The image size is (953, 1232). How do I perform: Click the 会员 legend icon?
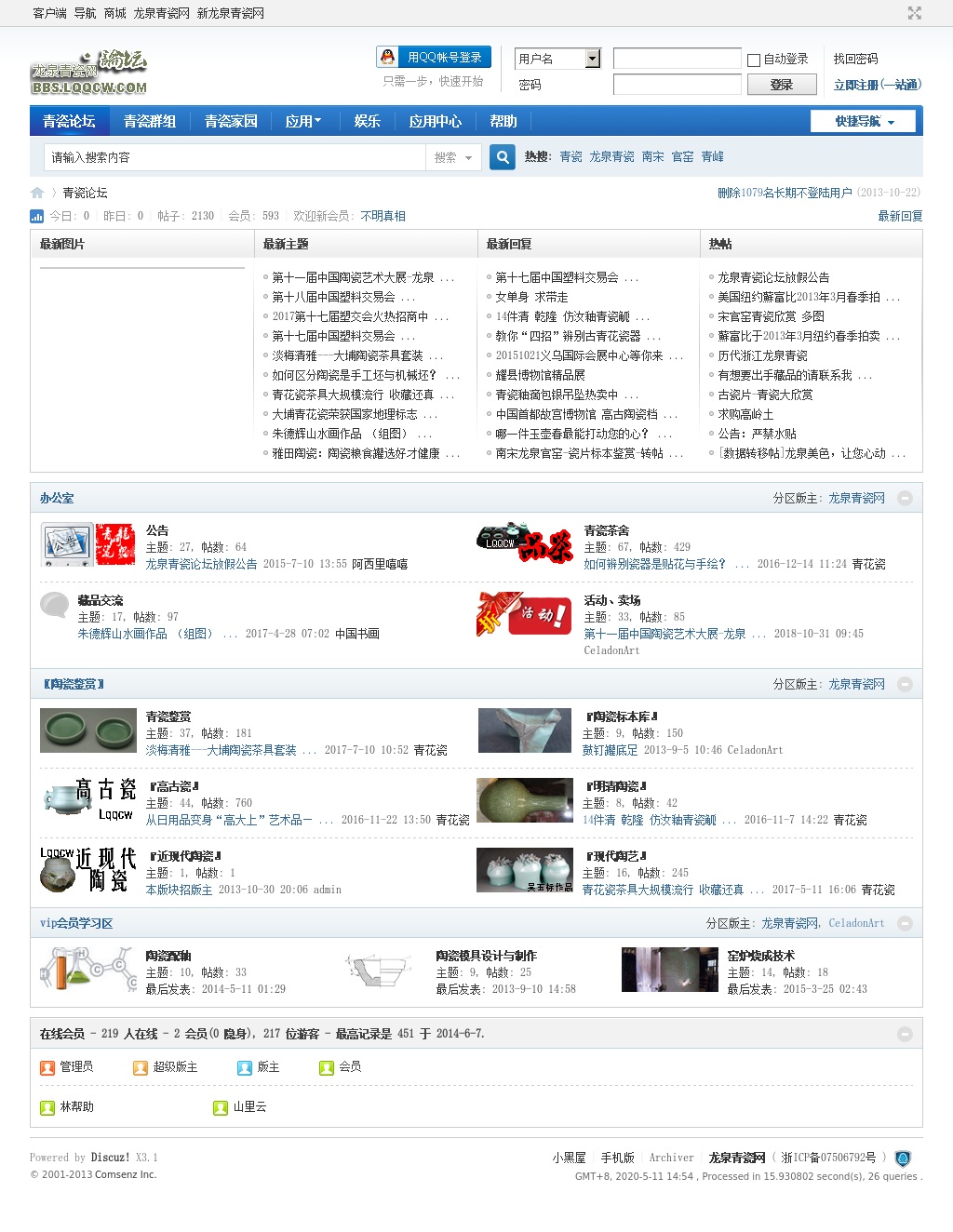[327, 1067]
